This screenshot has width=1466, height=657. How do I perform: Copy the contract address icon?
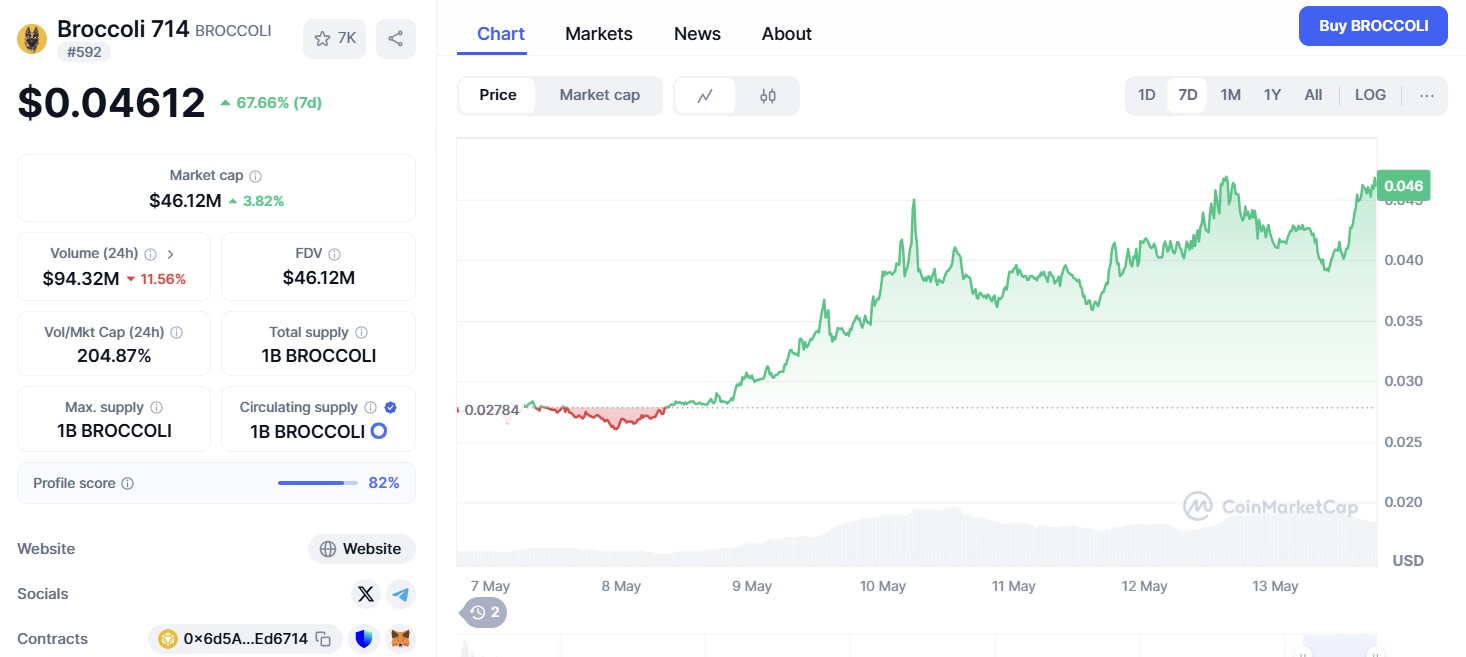[x=323, y=639]
